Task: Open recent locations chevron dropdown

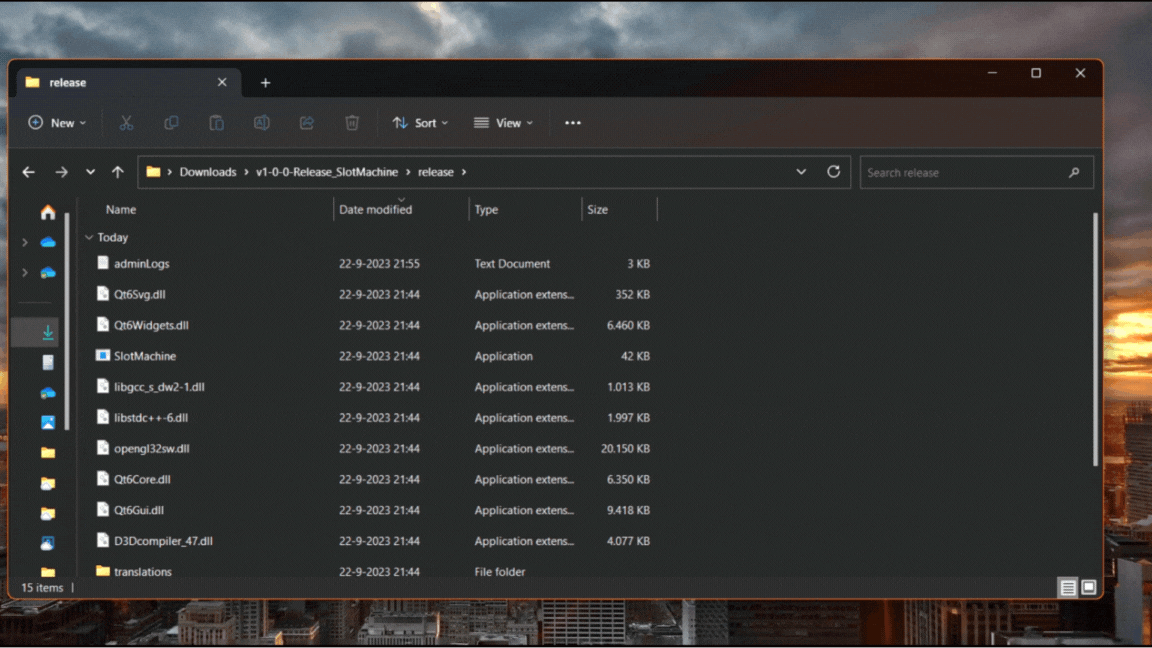Action: (90, 172)
